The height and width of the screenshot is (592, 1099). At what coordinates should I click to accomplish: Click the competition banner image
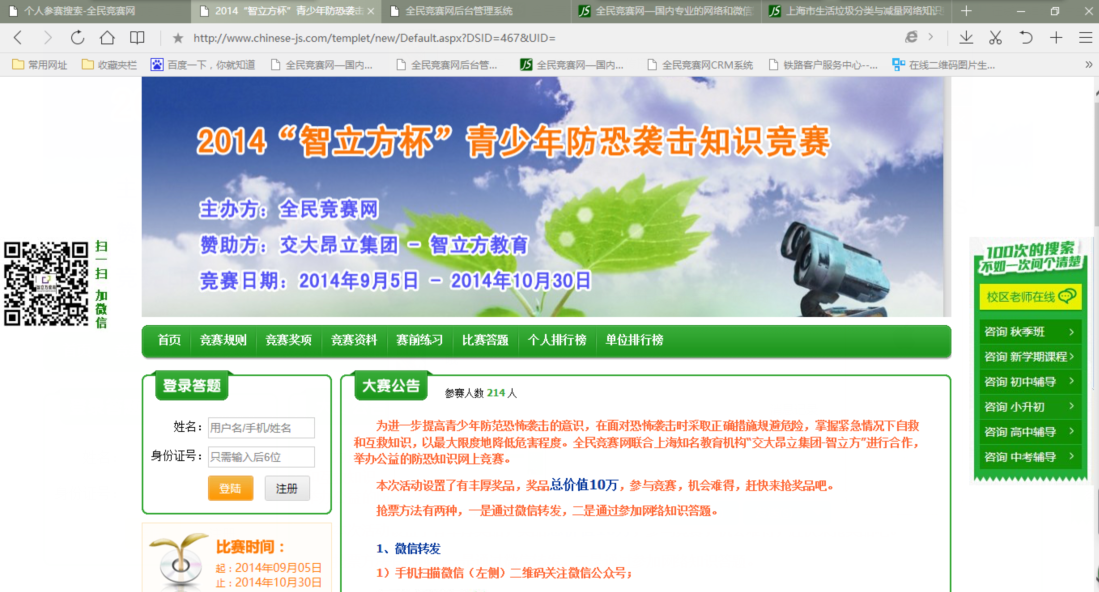tap(545, 197)
